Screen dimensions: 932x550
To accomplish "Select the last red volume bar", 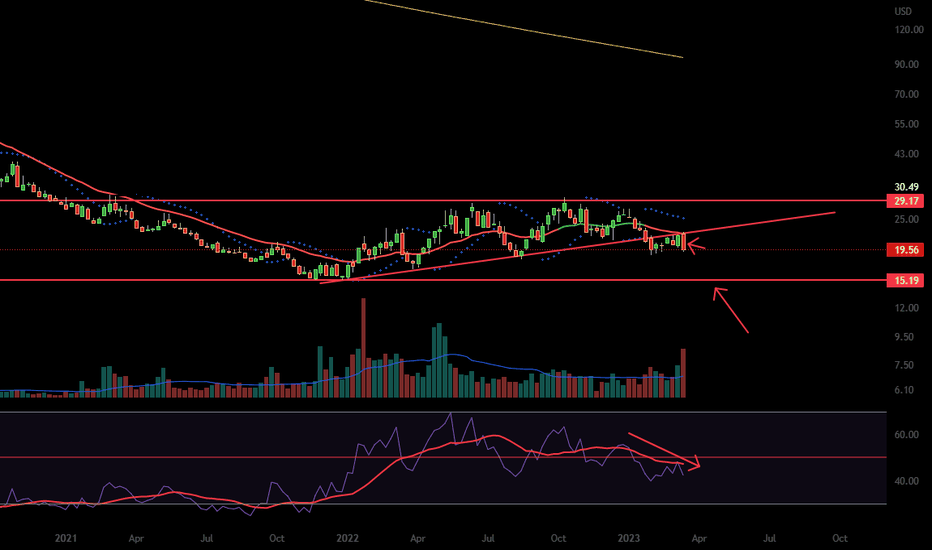I will (x=684, y=373).
